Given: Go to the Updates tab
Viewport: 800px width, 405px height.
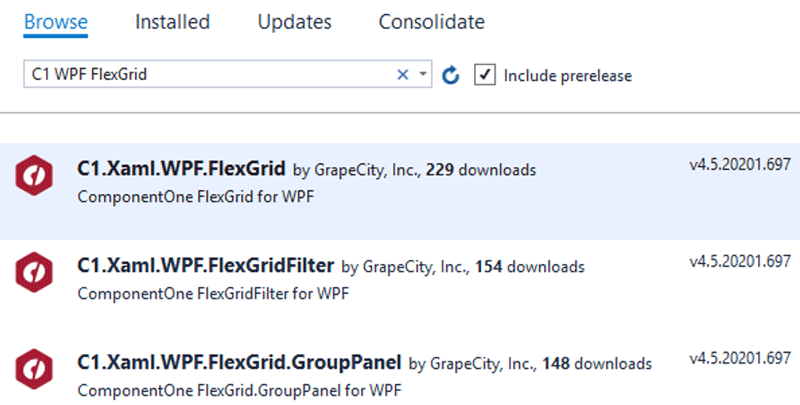Looking at the screenshot, I should point(294,21).
